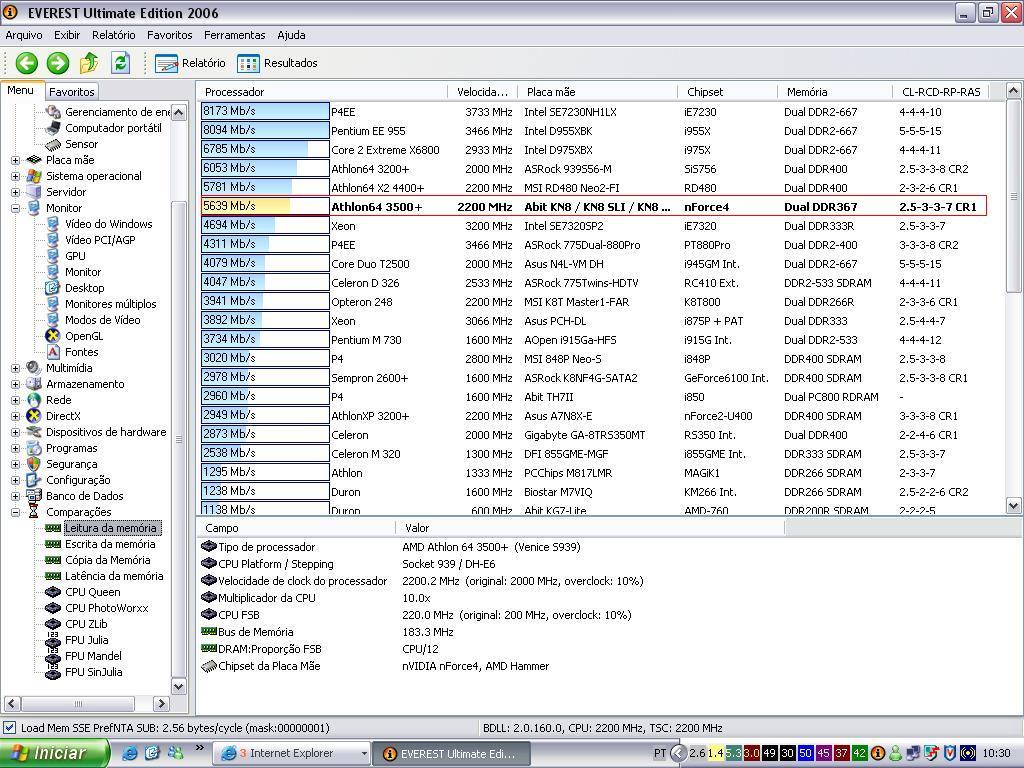Select FPU SinJulia benchmark icon

53,672
